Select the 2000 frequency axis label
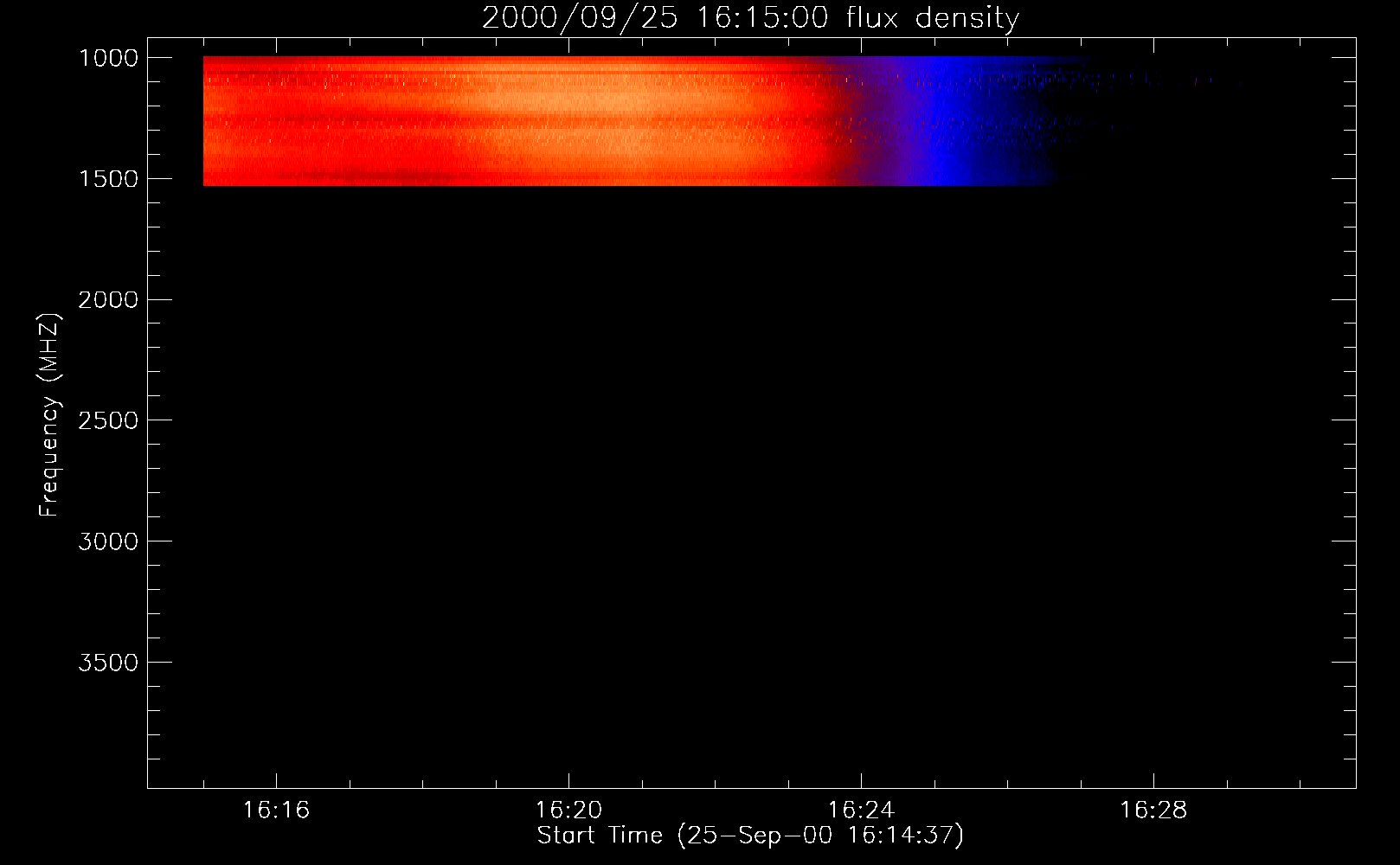Screen dimensions: 1400x865 point(108,300)
